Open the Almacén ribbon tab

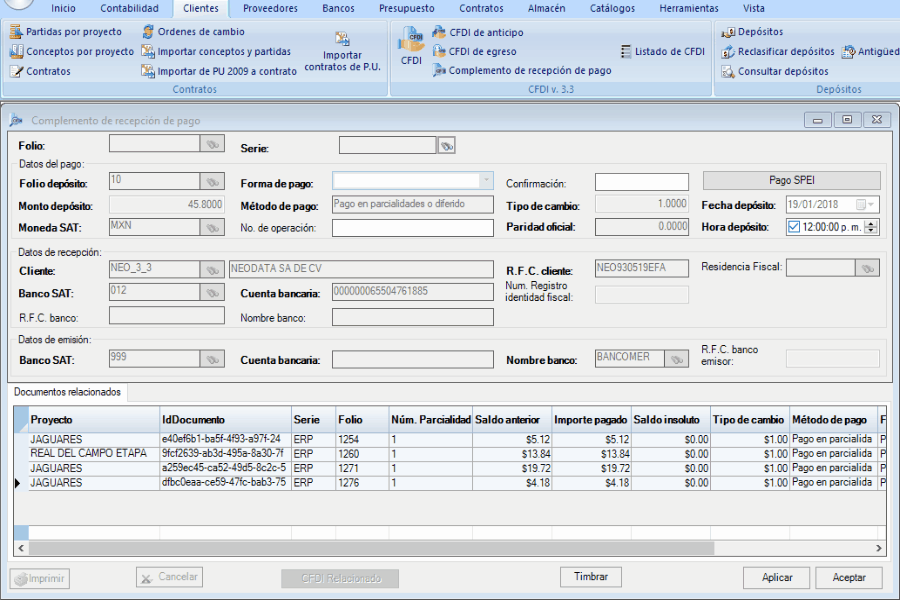click(x=546, y=9)
